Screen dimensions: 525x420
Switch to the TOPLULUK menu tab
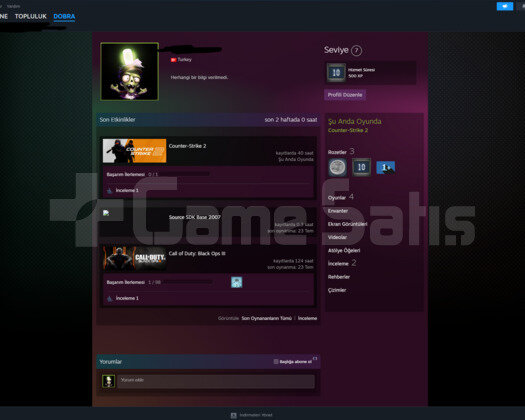click(30, 16)
